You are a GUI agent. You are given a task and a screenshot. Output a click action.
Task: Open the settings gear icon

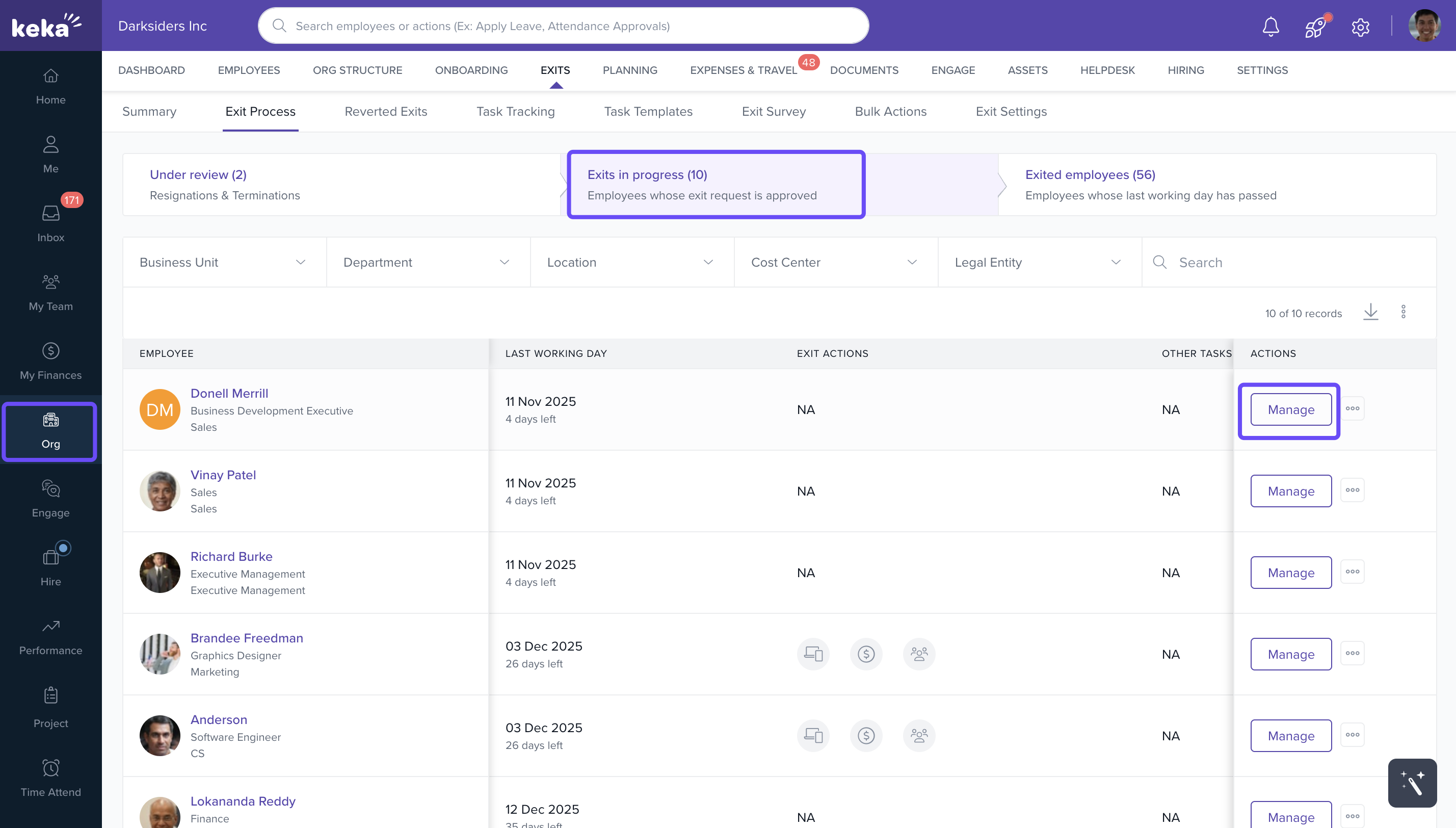(x=1360, y=27)
